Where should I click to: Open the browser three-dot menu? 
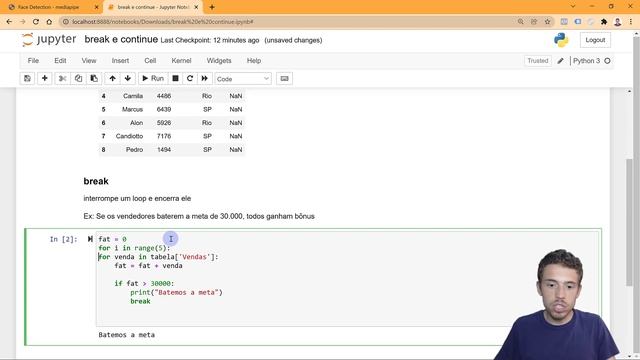[631, 22]
